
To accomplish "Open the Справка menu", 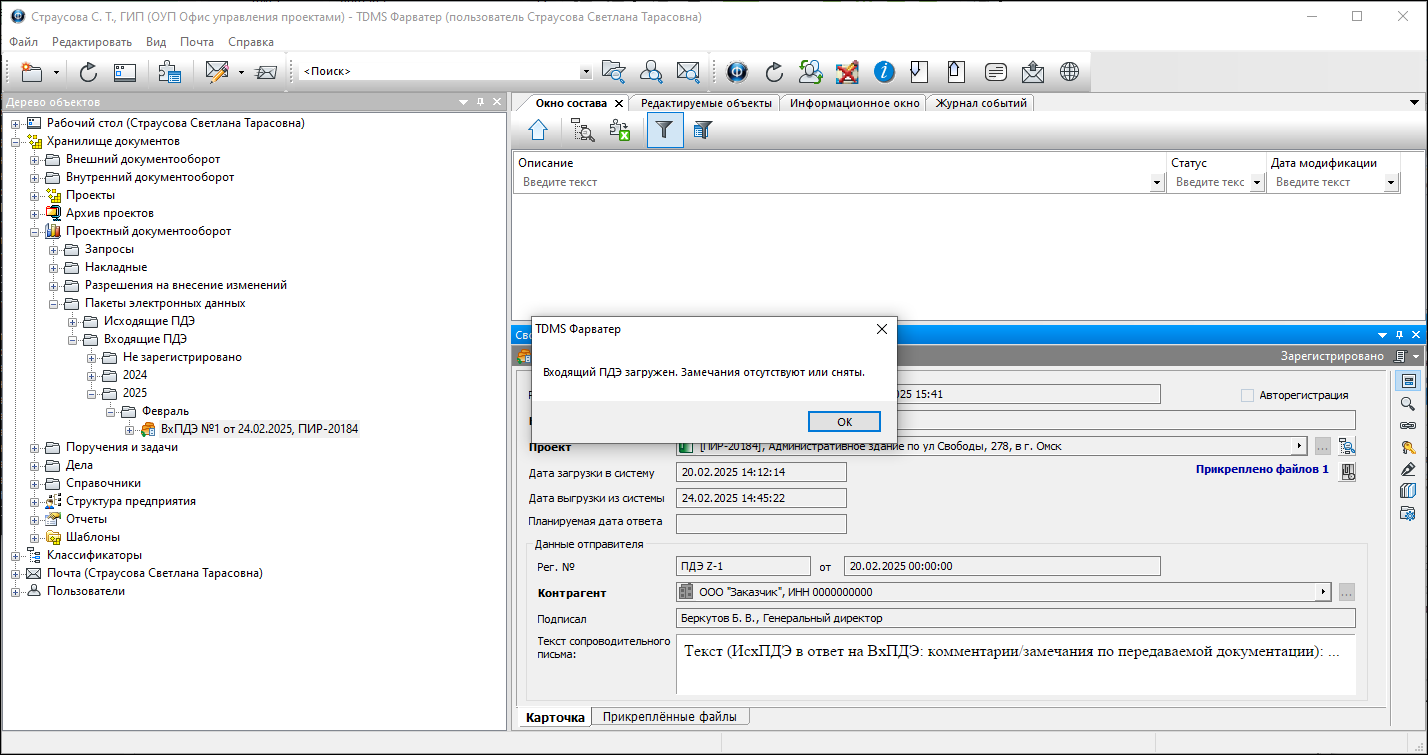I will coord(251,42).
